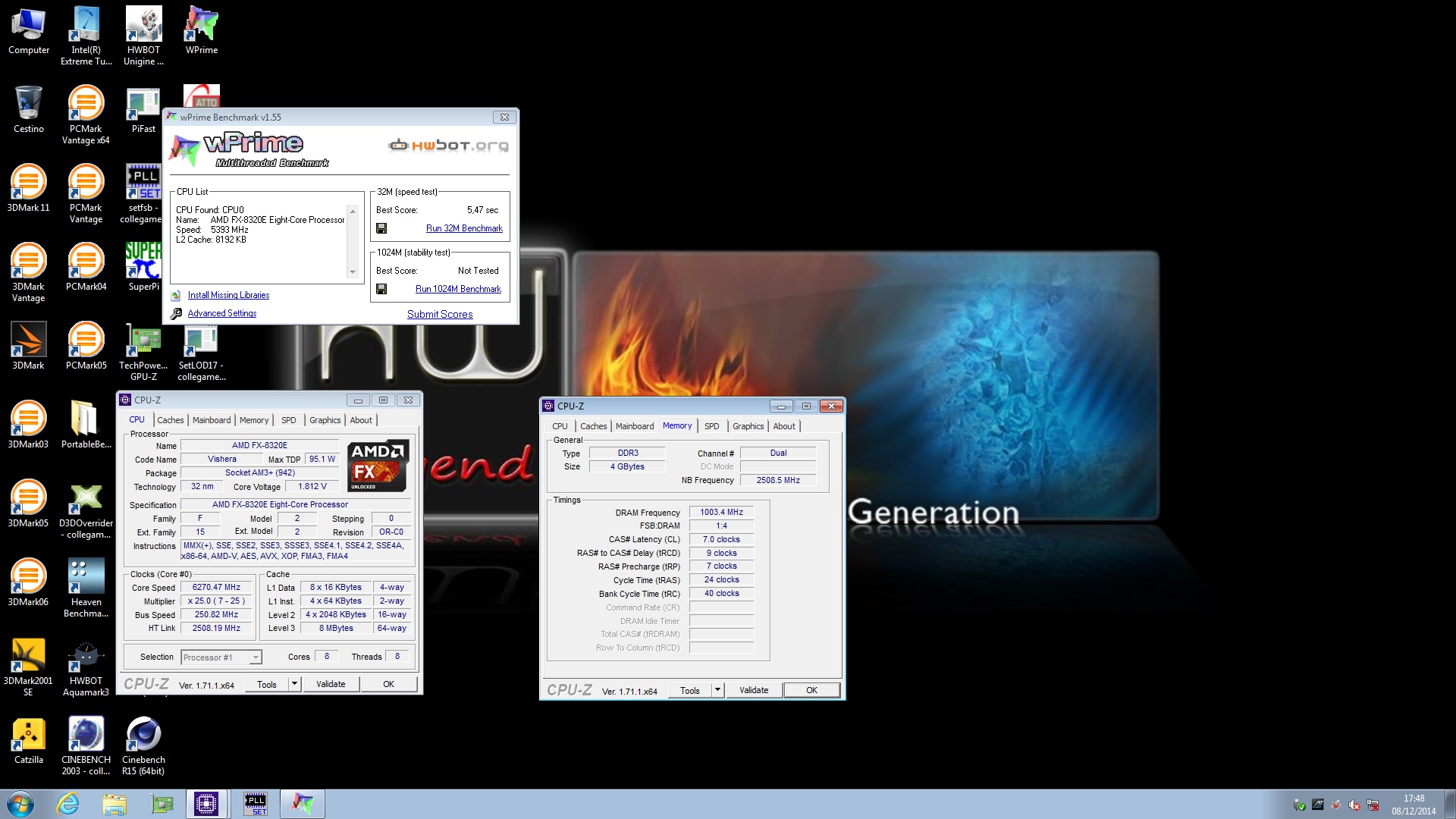Image resolution: width=1456 pixels, height=819 pixels.
Task: Open Advanced Settings in wPrime
Action: coord(222,313)
